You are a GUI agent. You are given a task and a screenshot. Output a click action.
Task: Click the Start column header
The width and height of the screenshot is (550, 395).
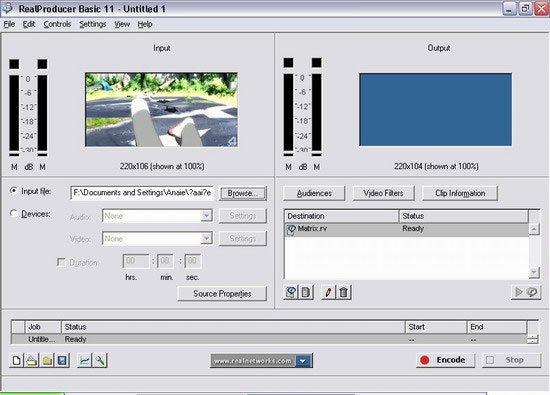(x=436, y=327)
